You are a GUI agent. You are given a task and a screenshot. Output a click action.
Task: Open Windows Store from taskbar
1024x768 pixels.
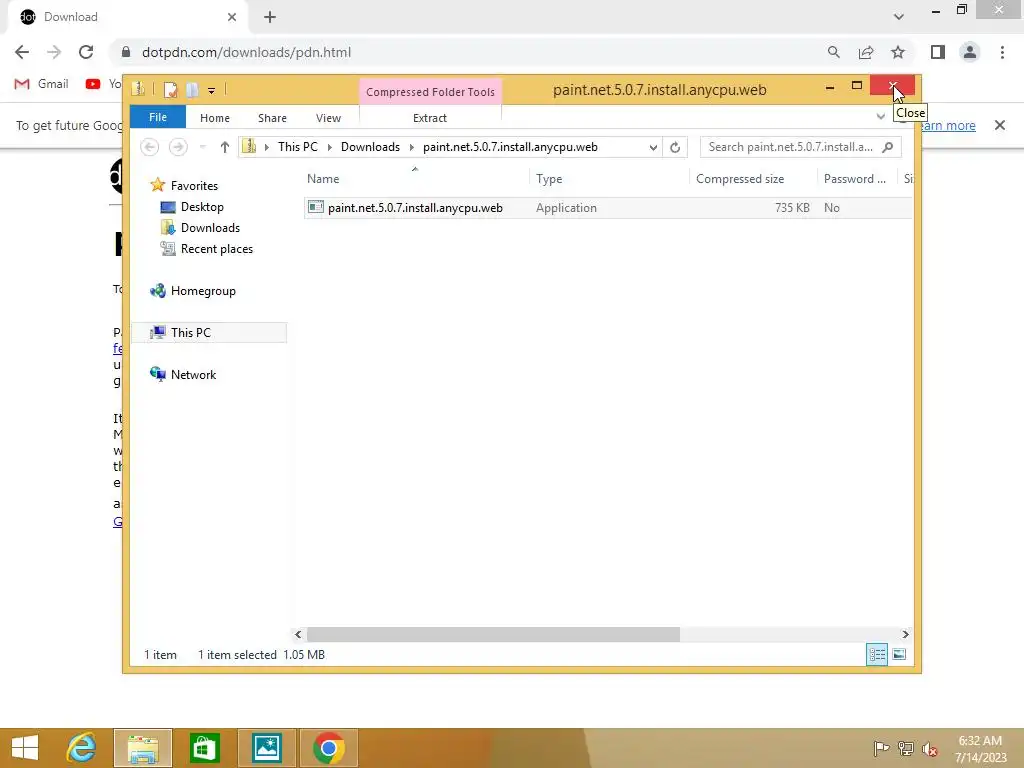[204, 748]
